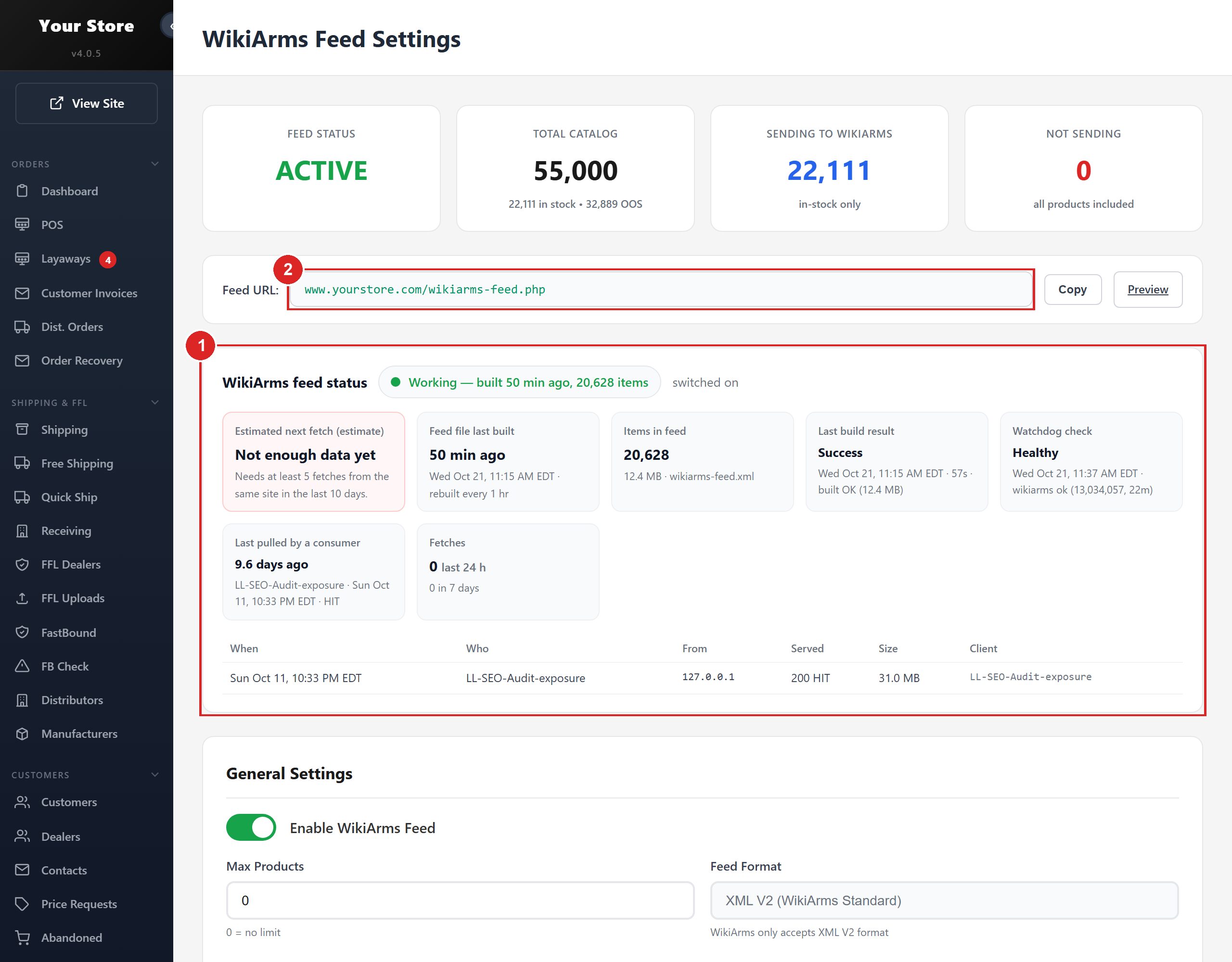Click the Receiving building icon

(22, 531)
